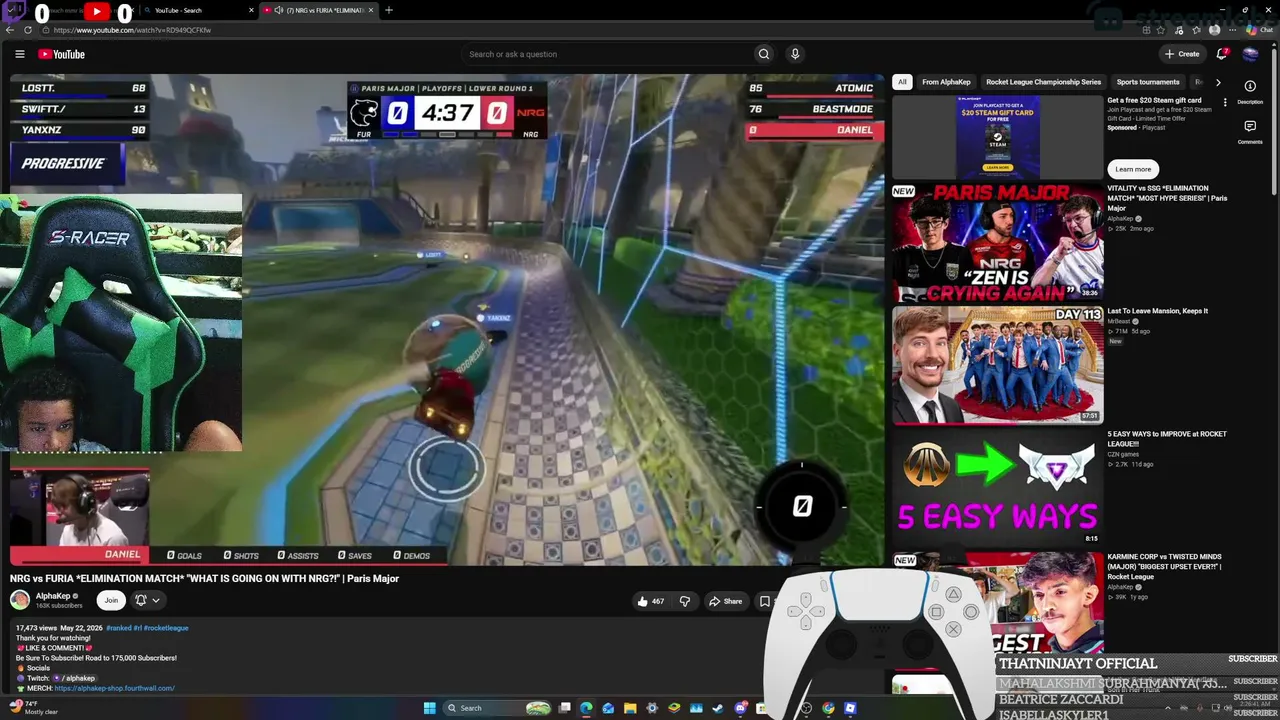Switch to the NRG vs FURIA browser tab

(318, 10)
